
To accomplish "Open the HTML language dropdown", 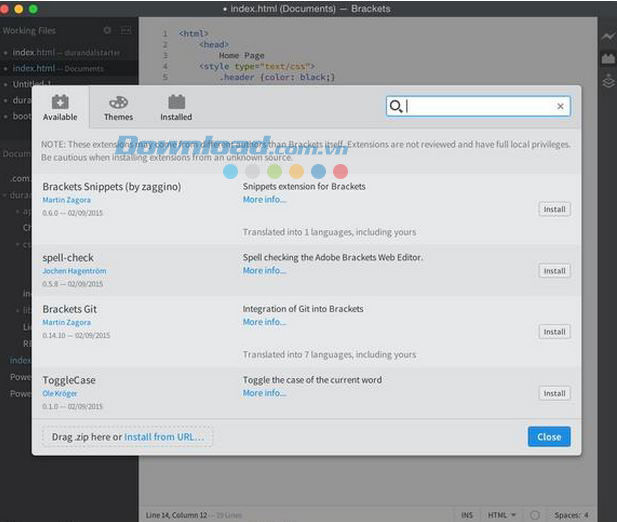I will coord(501,515).
